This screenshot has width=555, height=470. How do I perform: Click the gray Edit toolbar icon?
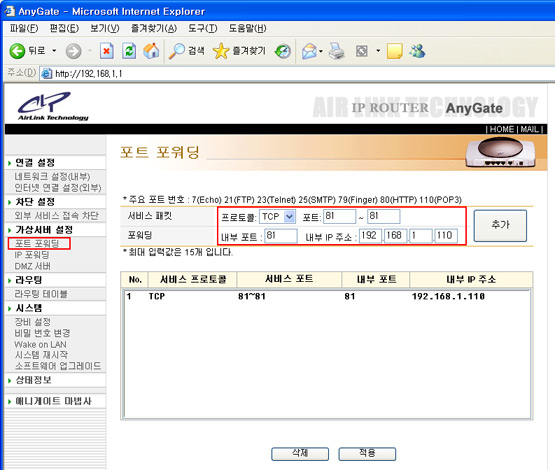pos(362,51)
